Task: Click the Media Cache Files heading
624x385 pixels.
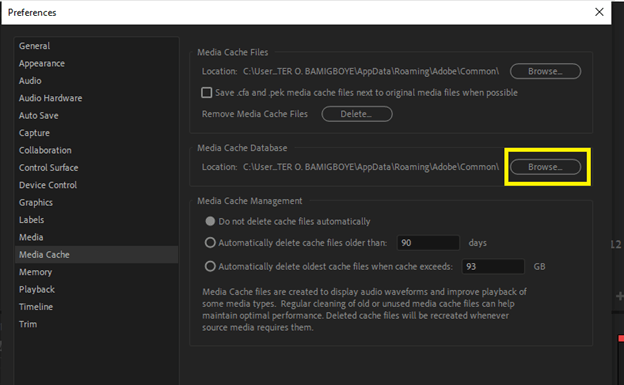Action: [x=233, y=52]
